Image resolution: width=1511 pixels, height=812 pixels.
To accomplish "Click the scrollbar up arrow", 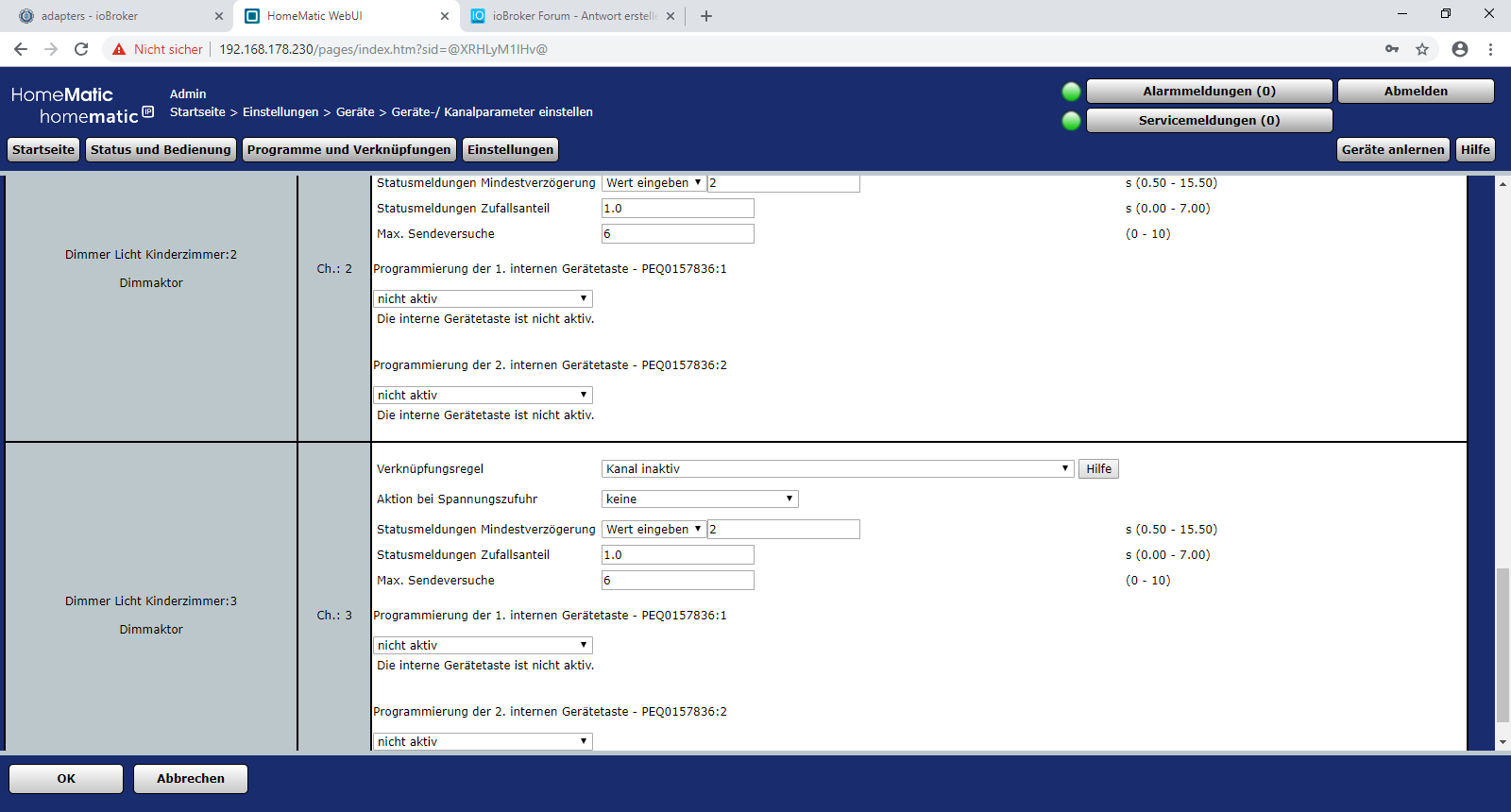I will pos(1503,183).
